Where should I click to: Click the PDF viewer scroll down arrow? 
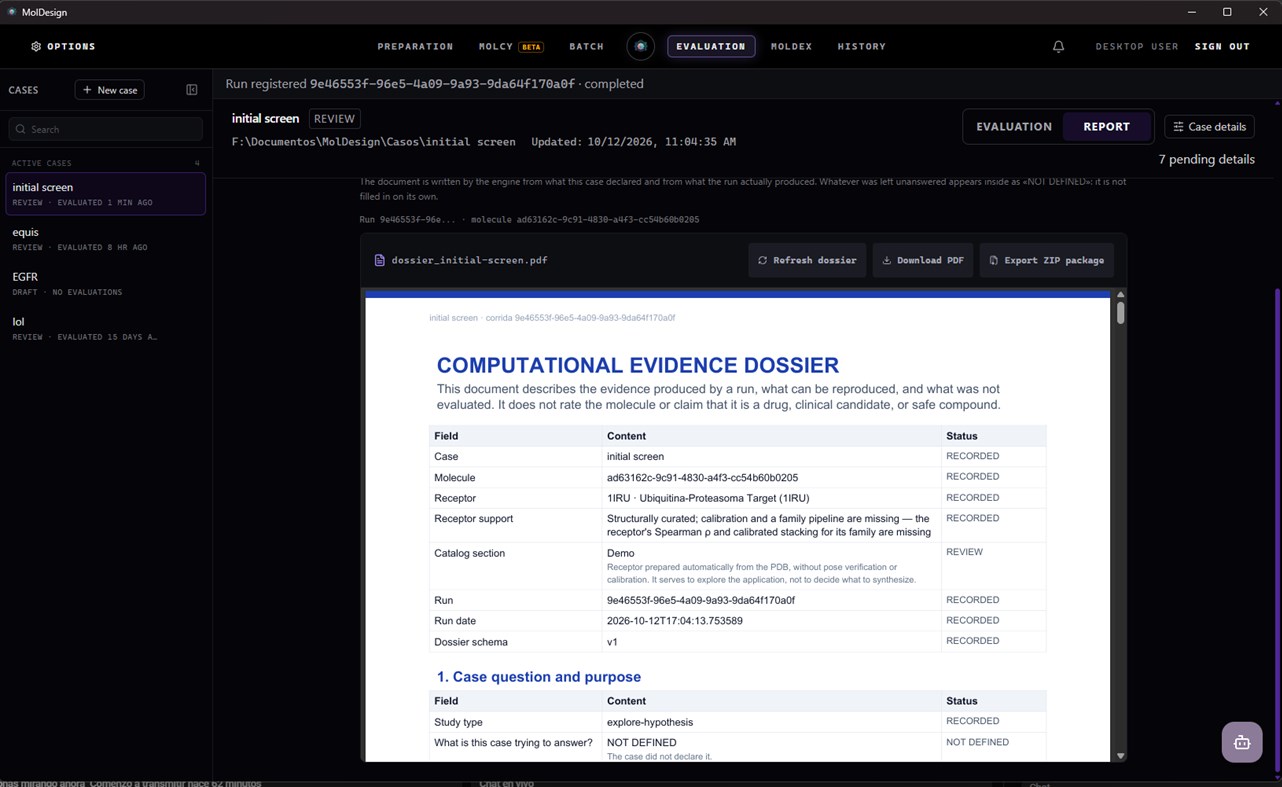(1120, 756)
